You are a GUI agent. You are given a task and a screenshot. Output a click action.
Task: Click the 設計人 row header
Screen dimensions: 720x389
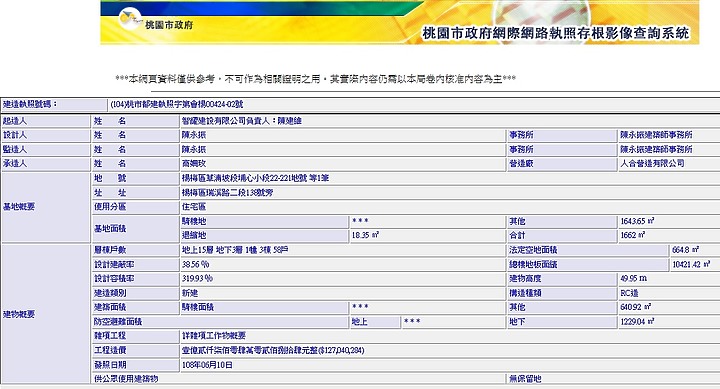(x=45, y=135)
